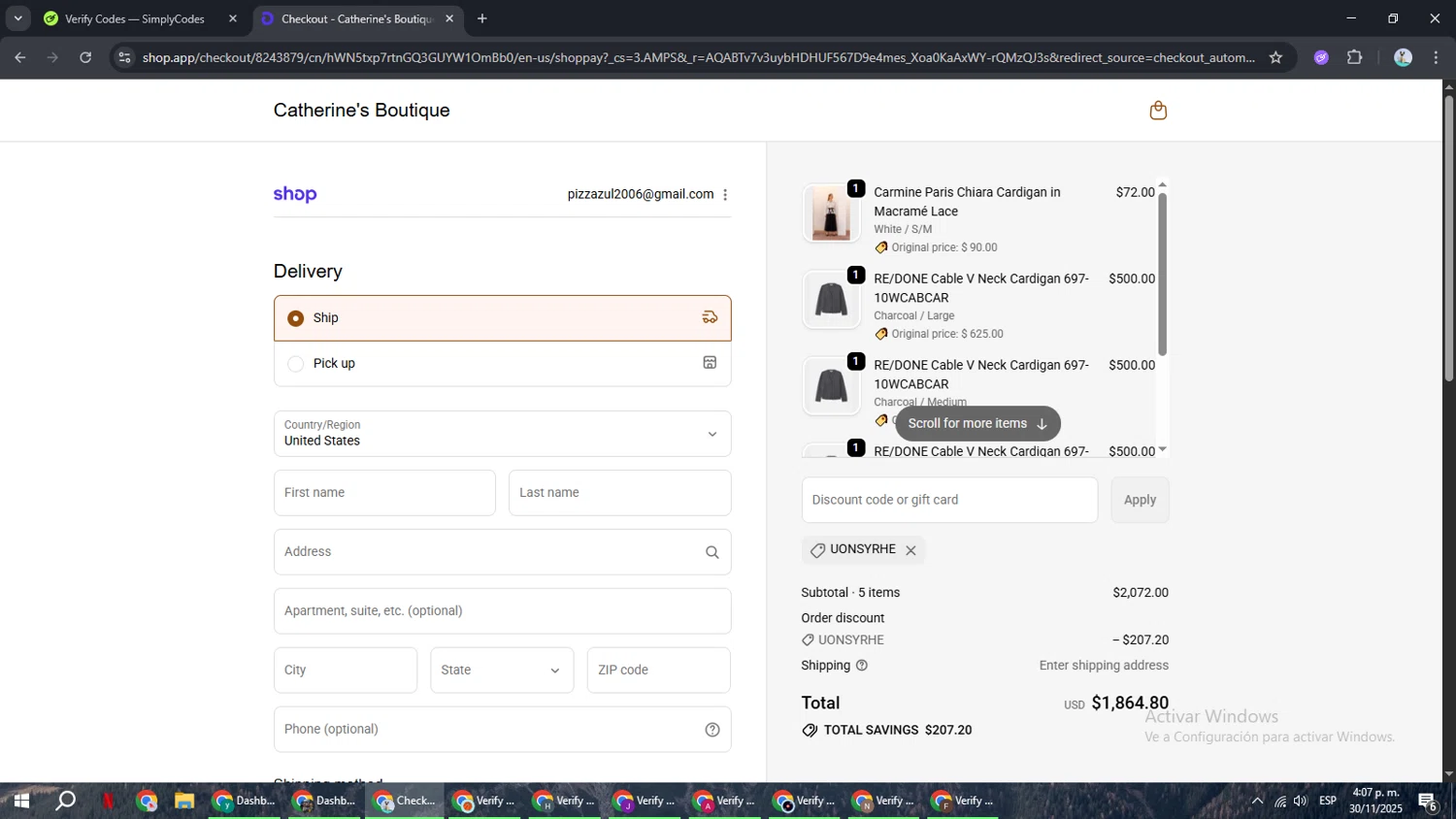Open a new browser tab
Screen dimensions: 1456x819
click(x=482, y=18)
